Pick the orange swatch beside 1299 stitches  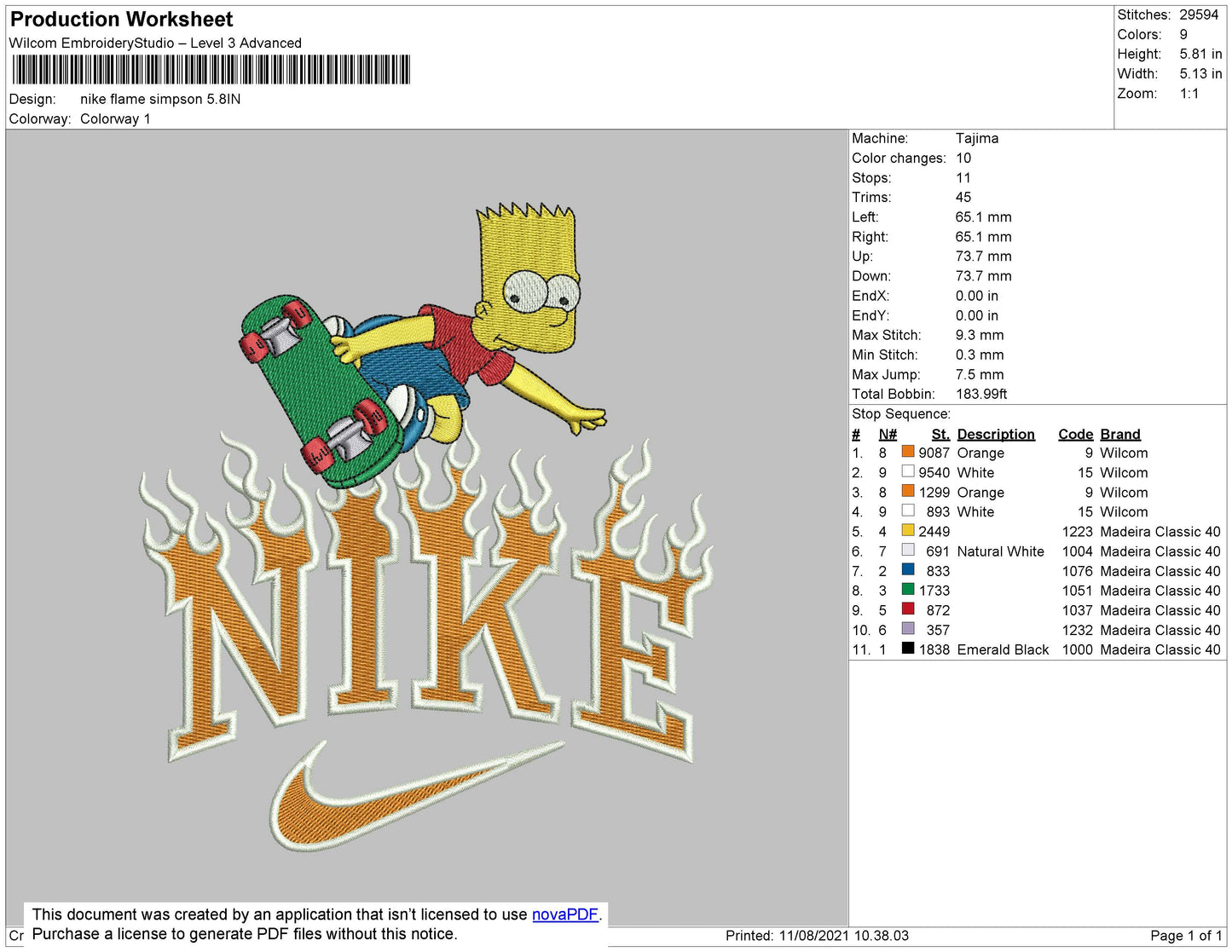[908, 492]
